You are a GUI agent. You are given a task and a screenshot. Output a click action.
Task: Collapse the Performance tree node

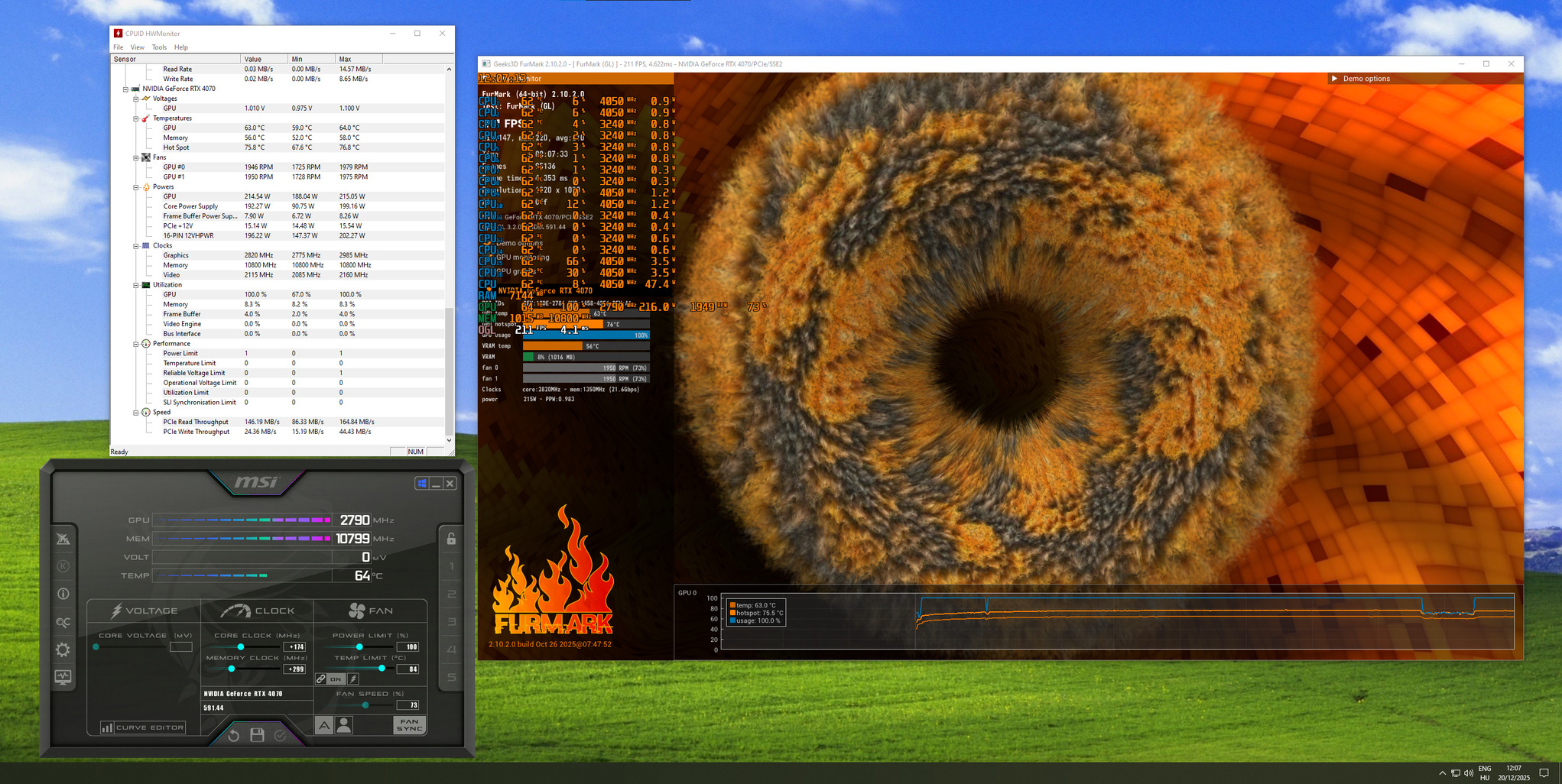click(136, 344)
